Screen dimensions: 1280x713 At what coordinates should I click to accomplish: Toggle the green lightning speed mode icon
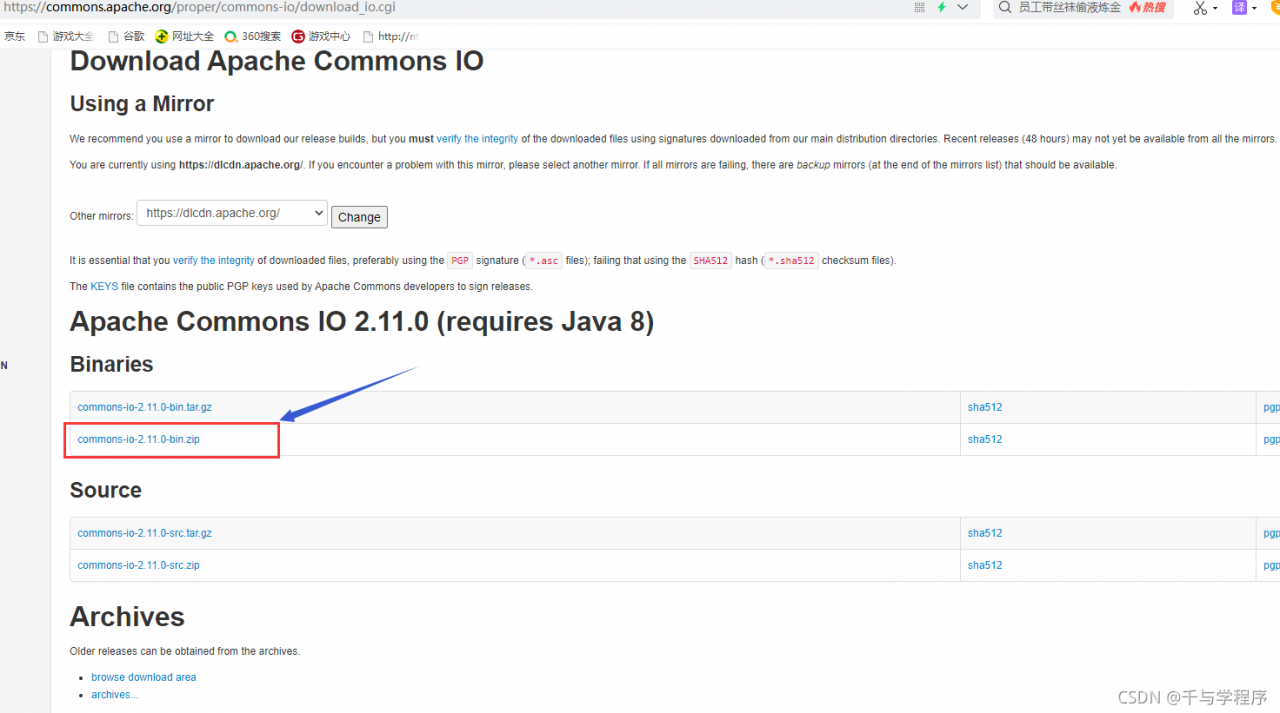942,7
